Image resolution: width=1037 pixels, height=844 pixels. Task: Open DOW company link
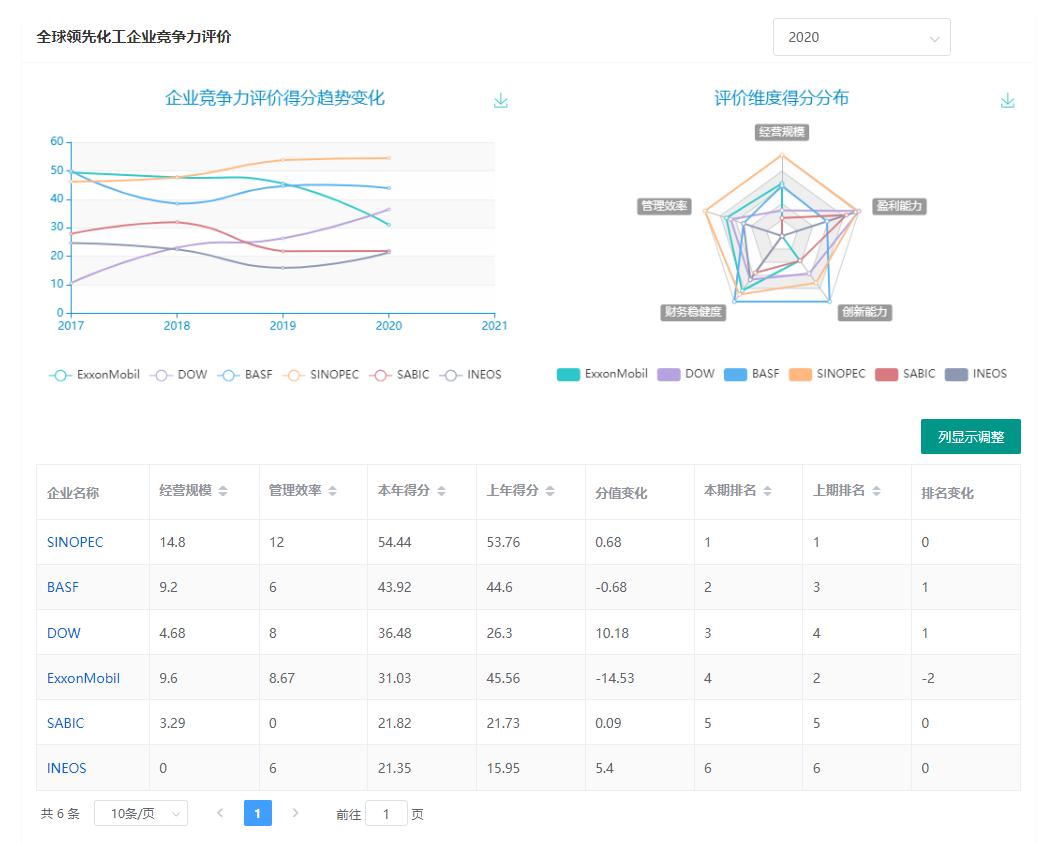(x=63, y=633)
